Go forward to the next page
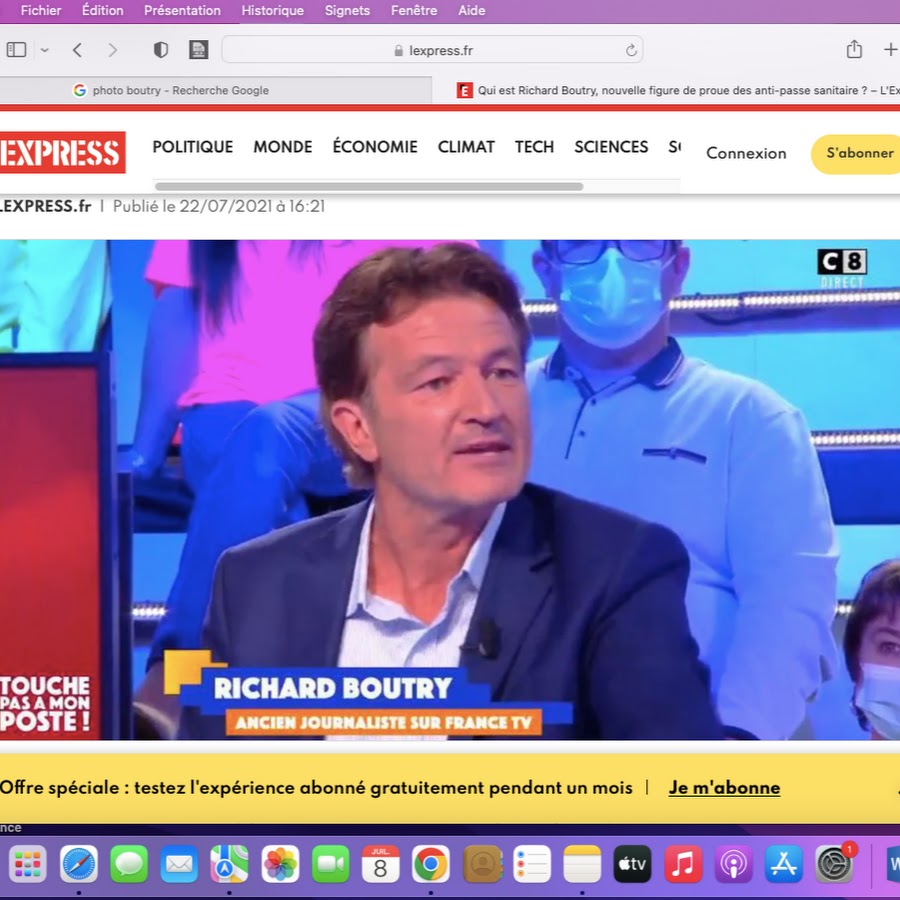The image size is (900, 900). (x=112, y=51)
